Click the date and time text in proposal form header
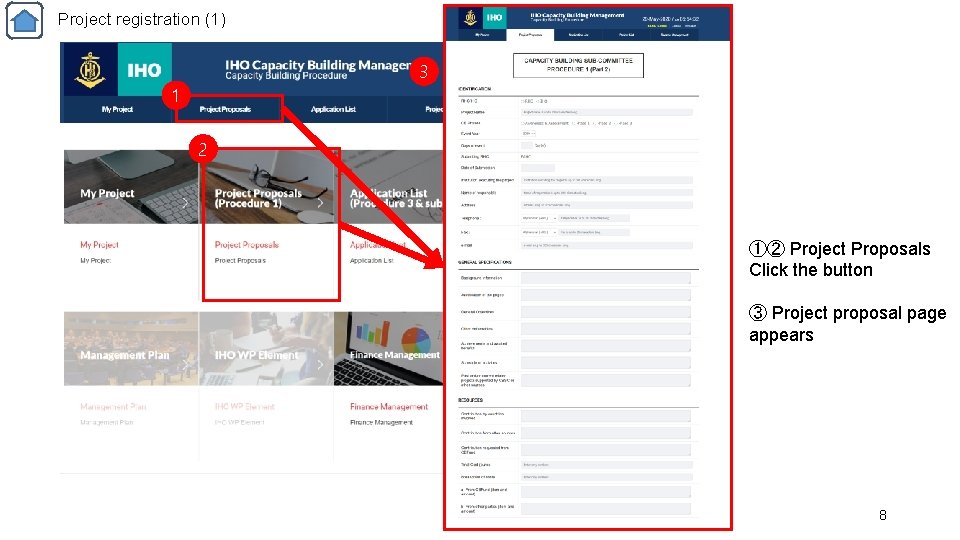 click(670, 19)
